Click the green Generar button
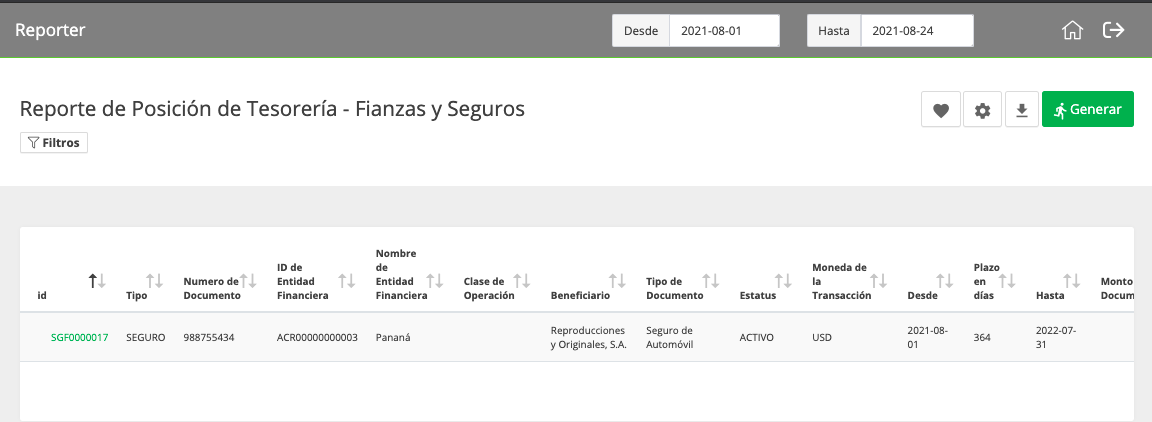 tap(1087, 110)
